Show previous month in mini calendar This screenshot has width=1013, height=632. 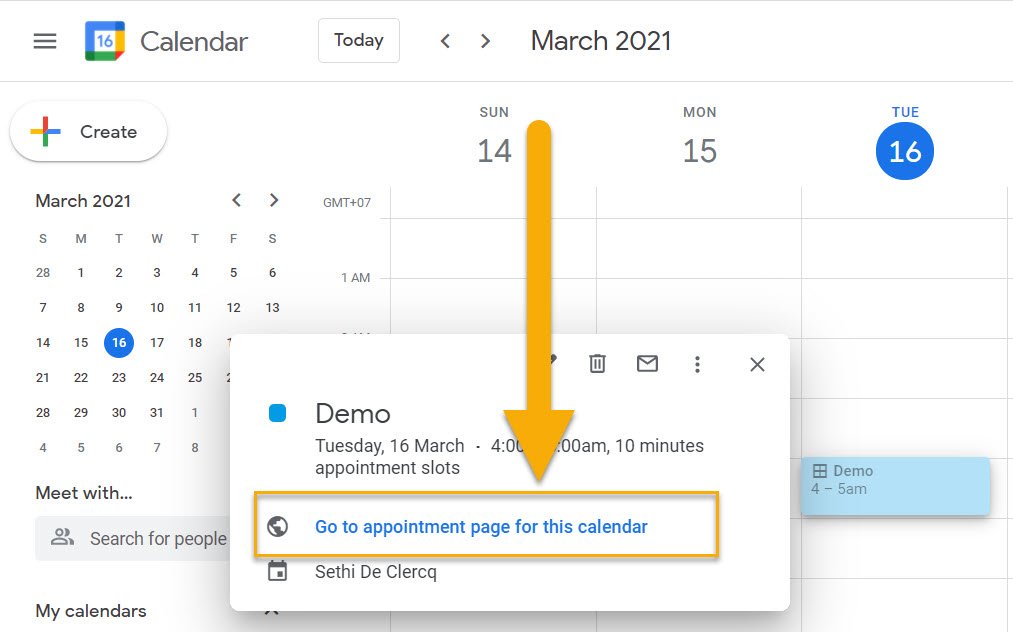pyautogui.click(x=236, y=200)
